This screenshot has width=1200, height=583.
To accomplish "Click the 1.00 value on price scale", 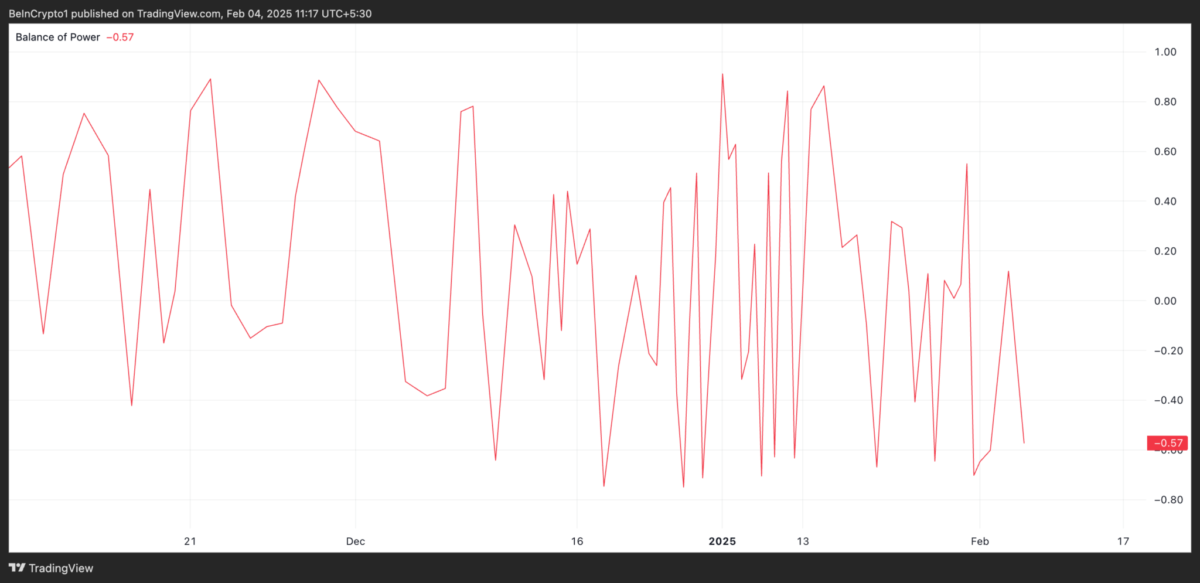I will point(1166,52).
